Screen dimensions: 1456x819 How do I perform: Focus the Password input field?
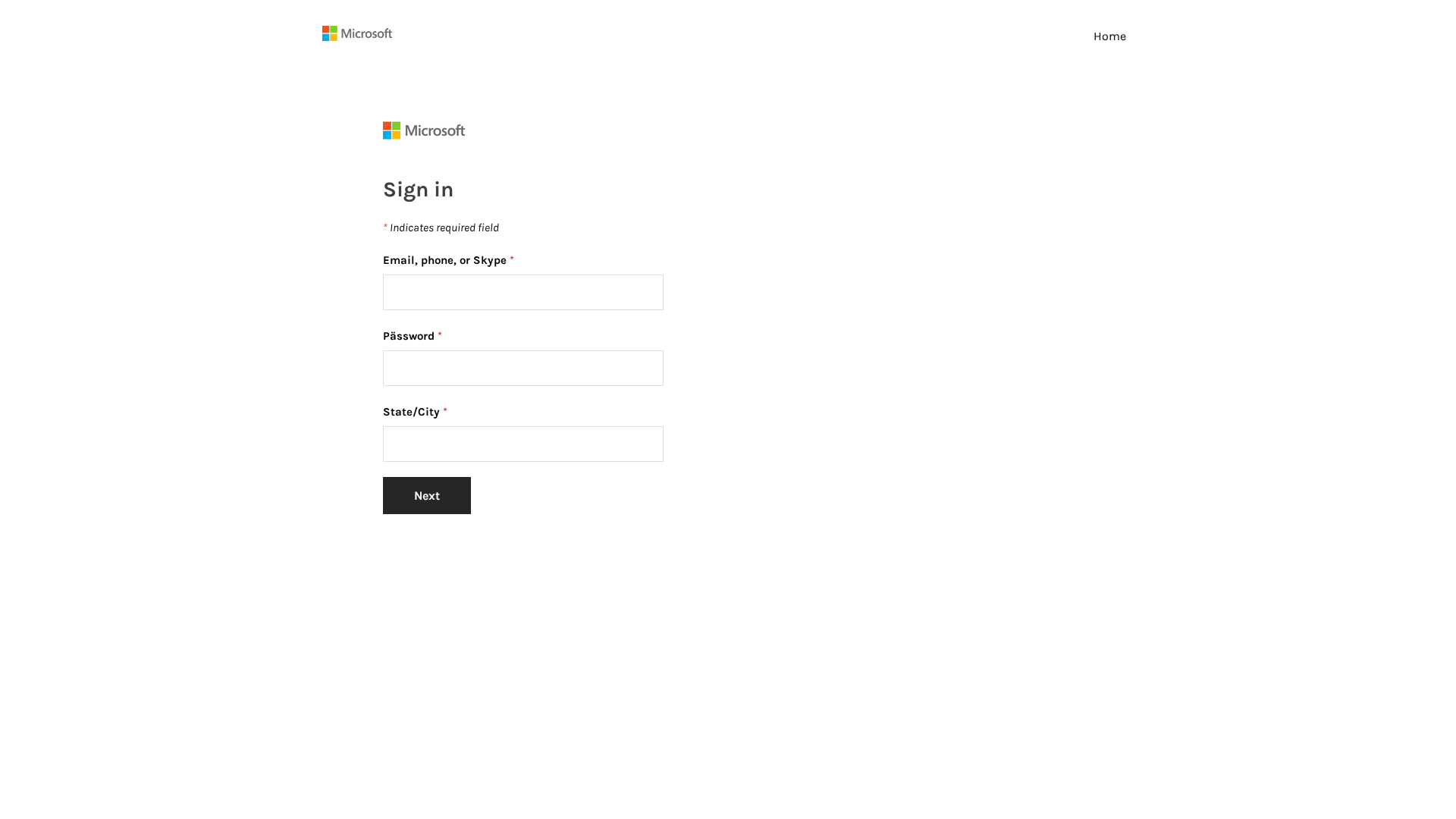pyautogui.click(x=523, y=368)
